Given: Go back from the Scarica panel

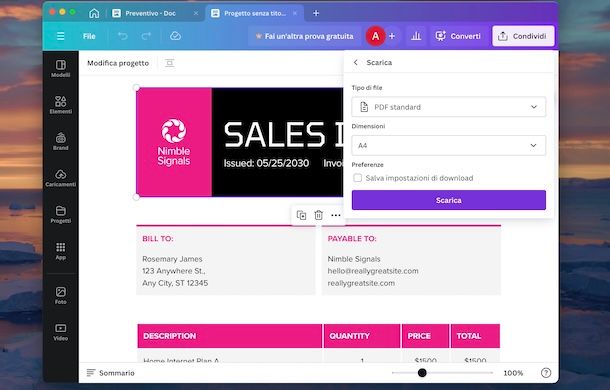Looking at the screenshot, I should coord(356,62).
